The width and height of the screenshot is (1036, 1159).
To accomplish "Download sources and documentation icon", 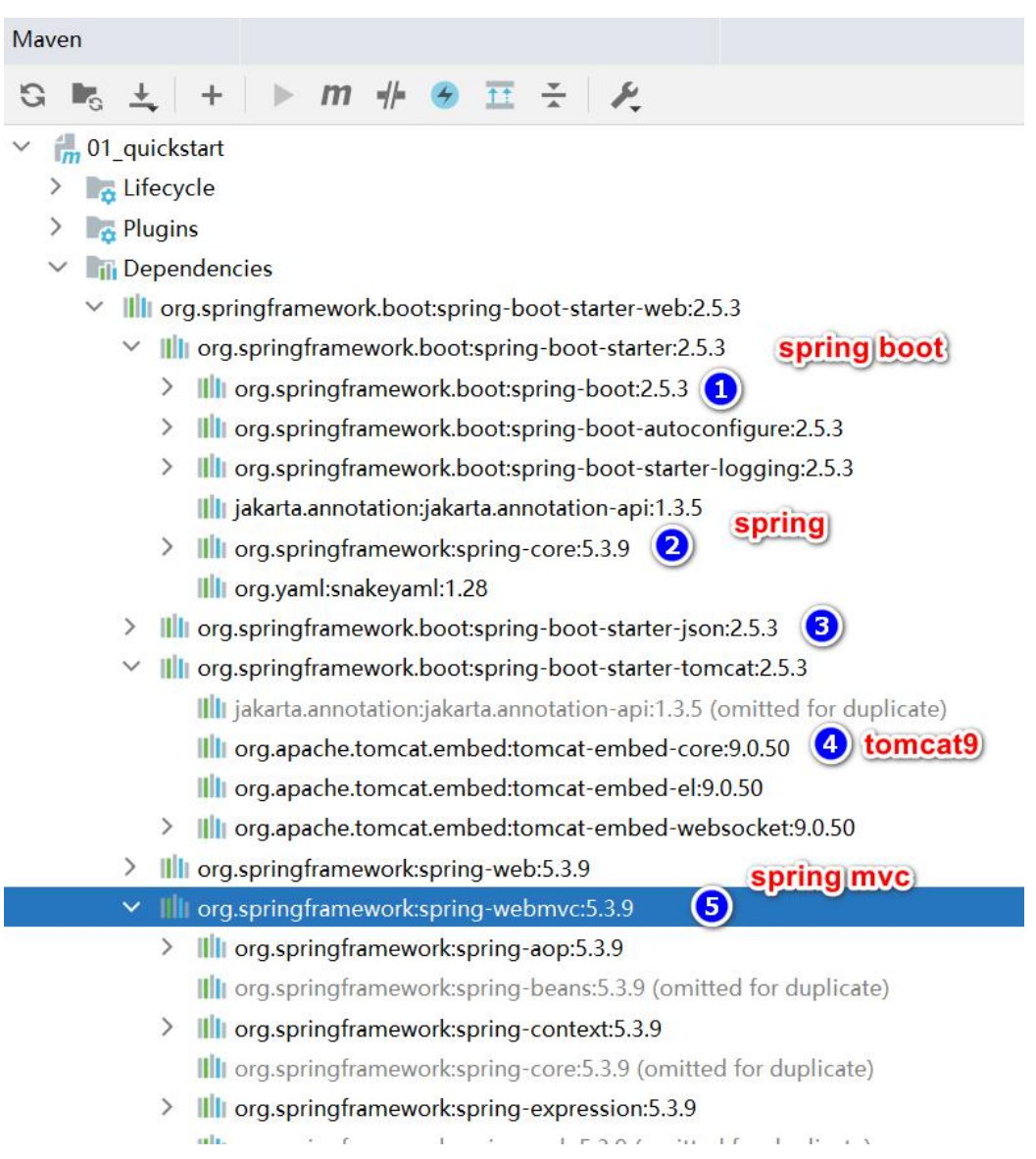I will click(x=143, y=96).
